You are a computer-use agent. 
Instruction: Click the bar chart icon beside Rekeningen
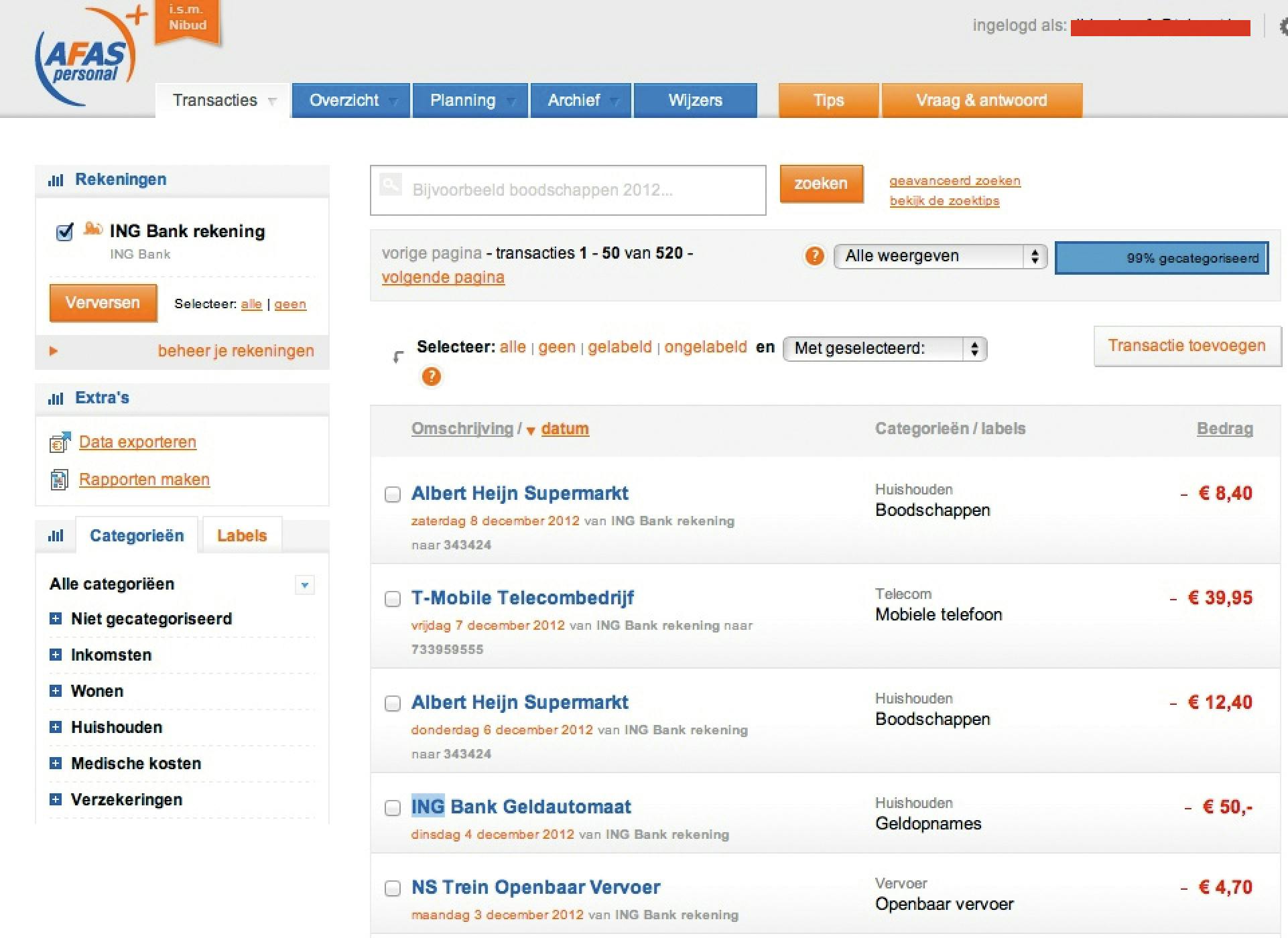(56, 180)
